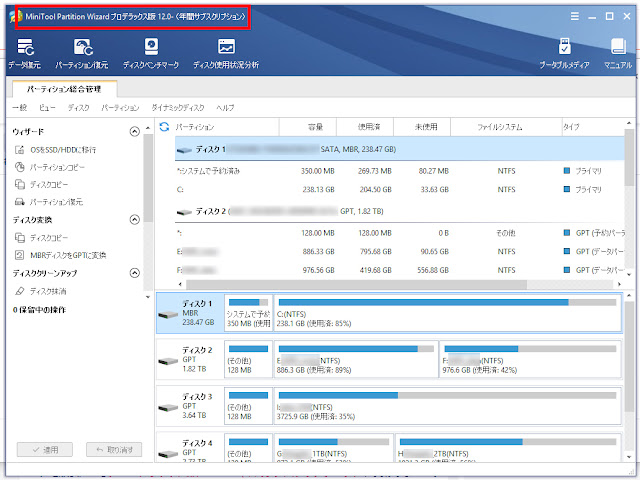Select the C: partition row in the list
Image resolution: width=640 pixels, height=480 pixels.
400,190
